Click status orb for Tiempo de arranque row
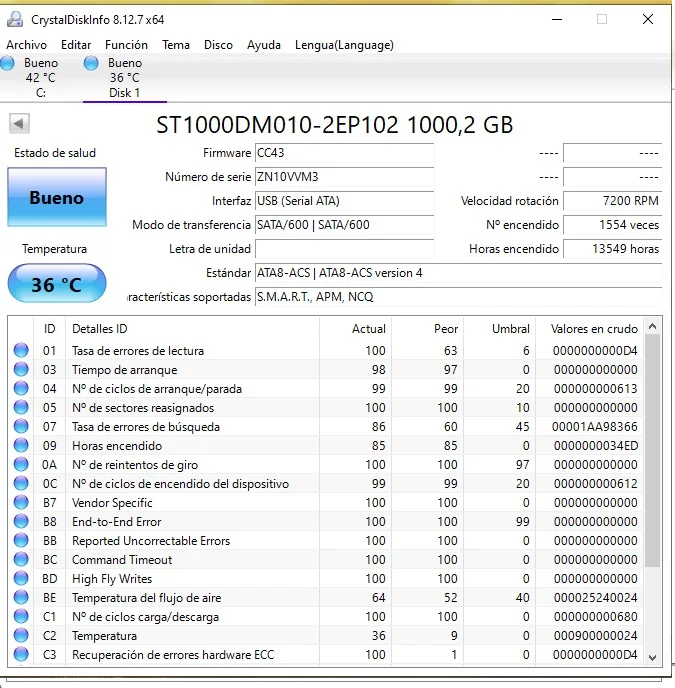 (21, 369)
